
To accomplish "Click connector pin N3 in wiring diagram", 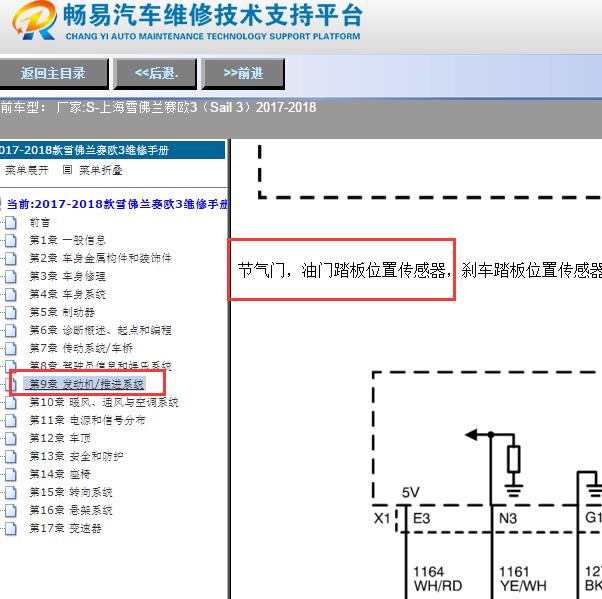I will click(x=508, y=518).
